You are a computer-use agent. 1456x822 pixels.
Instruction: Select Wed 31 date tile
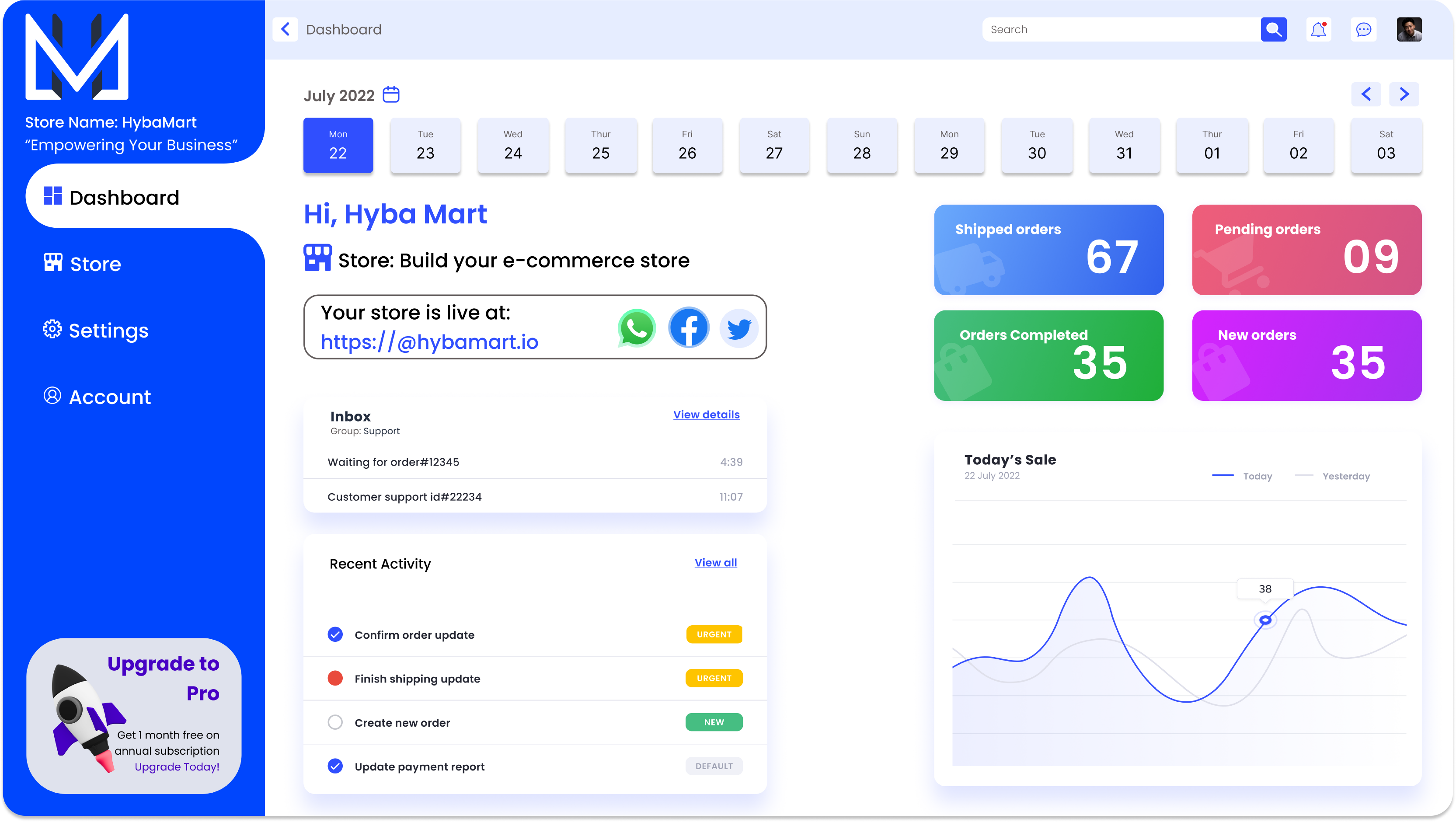1124,145
